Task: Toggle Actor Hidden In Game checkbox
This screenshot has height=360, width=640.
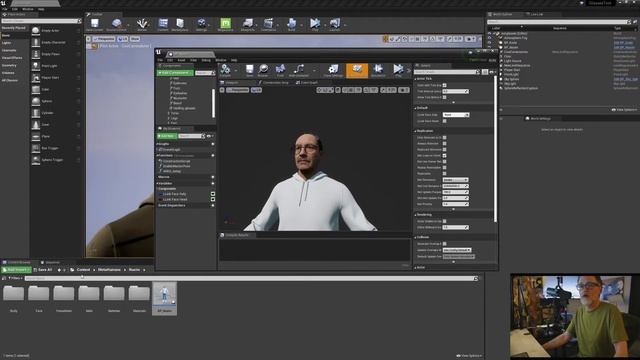Action: [444, 221]
